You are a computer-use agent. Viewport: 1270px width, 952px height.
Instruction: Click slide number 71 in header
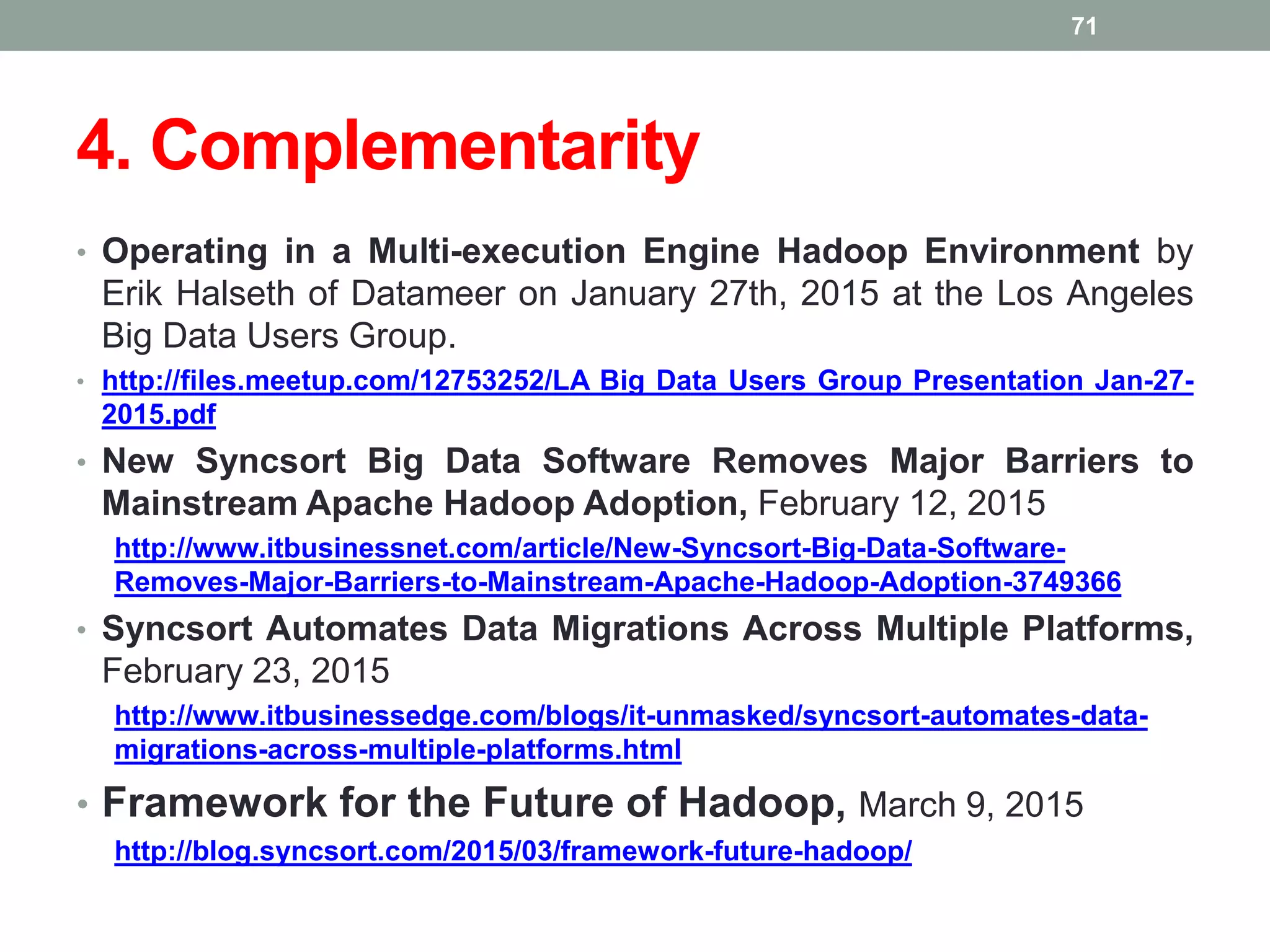click(1084, 26)
